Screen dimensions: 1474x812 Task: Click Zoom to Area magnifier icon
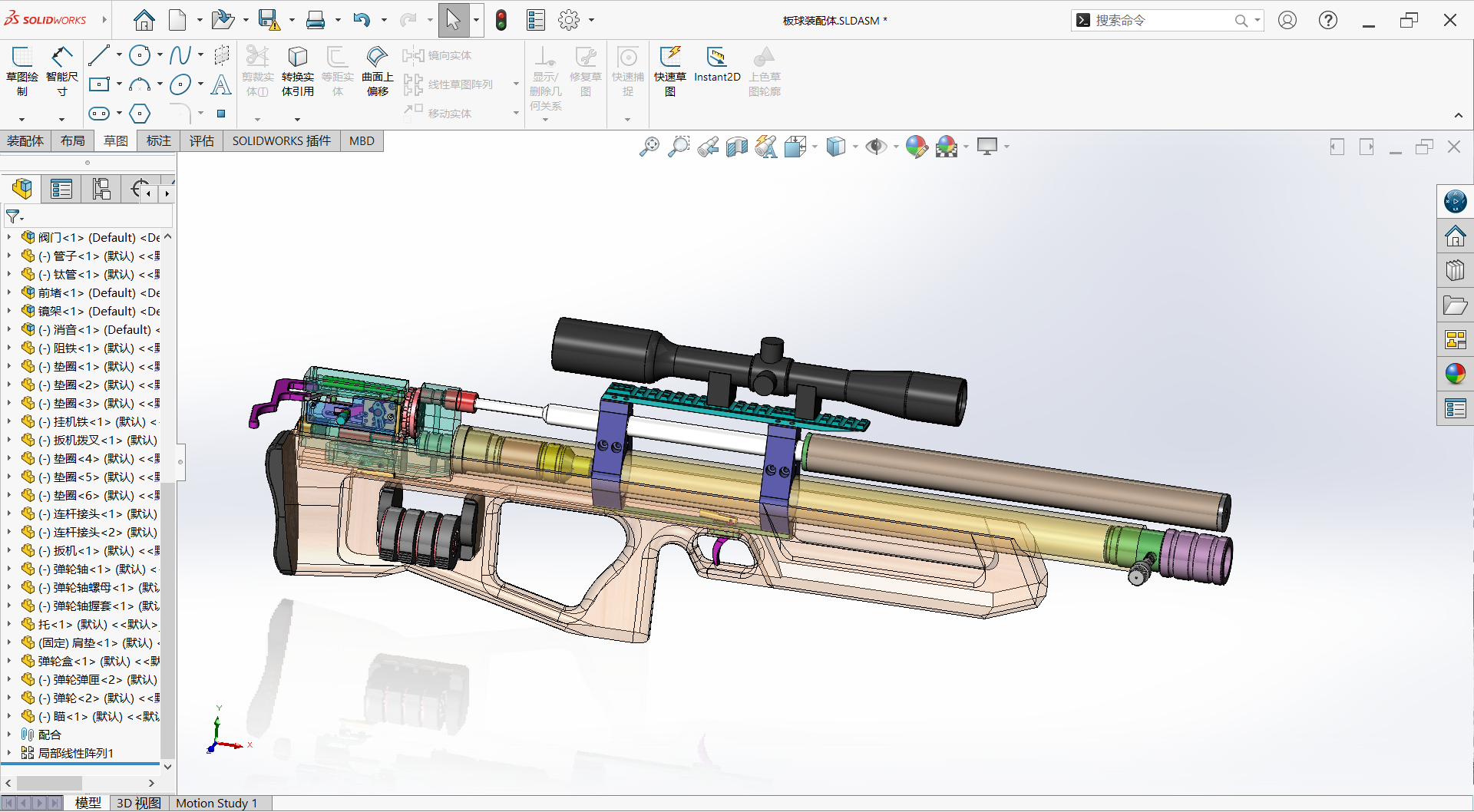pos(679,146)
